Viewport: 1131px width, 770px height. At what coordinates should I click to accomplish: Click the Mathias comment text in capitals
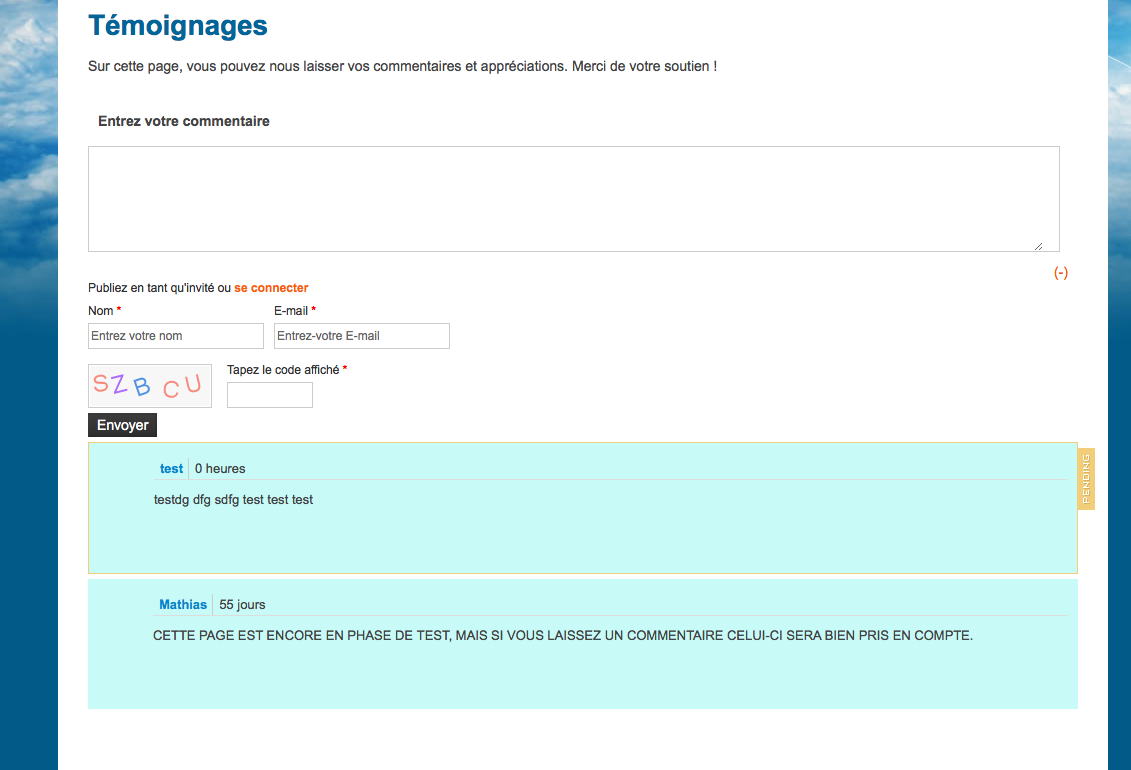[x=563, y=635]
